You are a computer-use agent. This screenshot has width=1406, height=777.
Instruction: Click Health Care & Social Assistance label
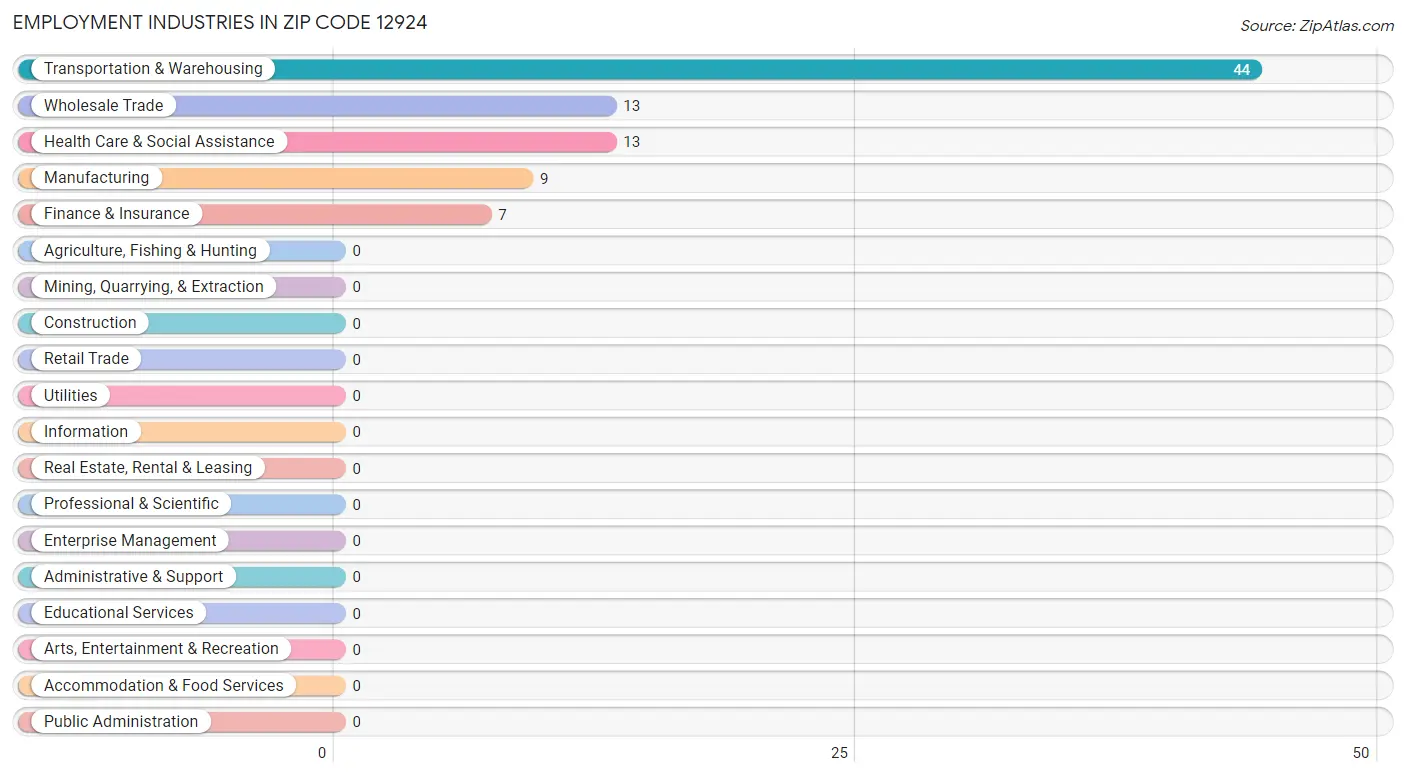pos(159,141)
